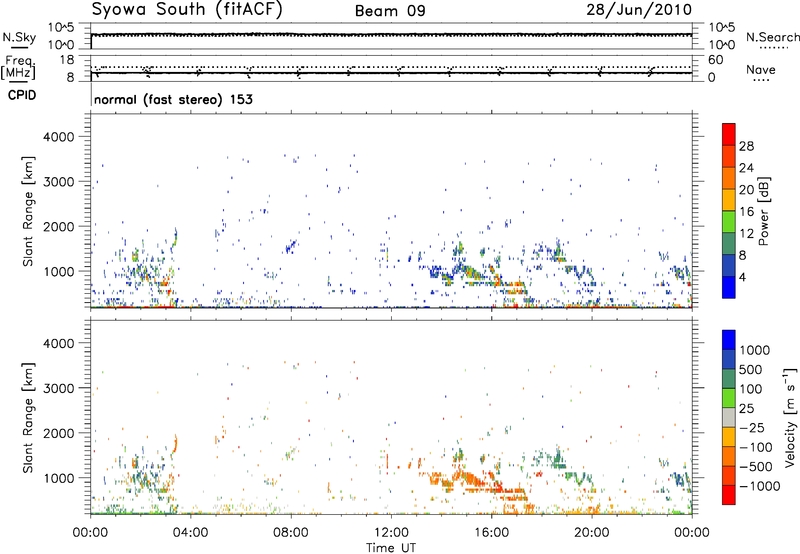Pick the Velocity swatch between 500 and 1000
The width and height of the screenshot is (800, 554).
click(x=729, y=359)
